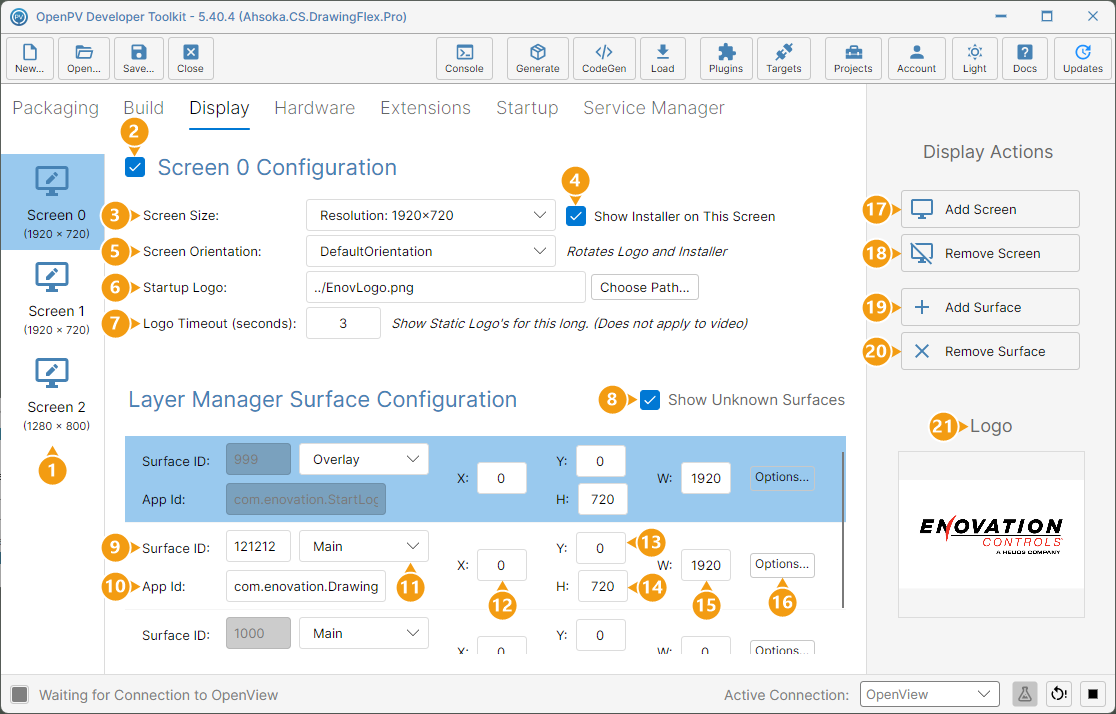Toggle the Show Unknown Surfaces checkbox
Viewport: 1116px width, 714px height.
point(650,400)
